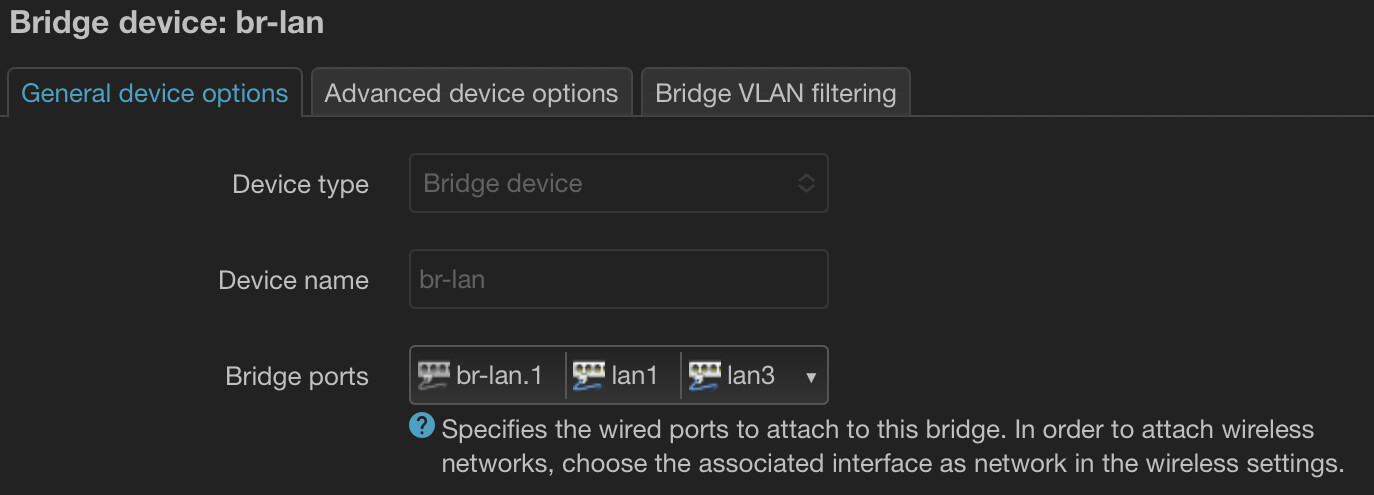1374x495 pixels.
Task: Expand Bridge ports with the triangle arrow
Action: pyautogui.click(x=811, y=377)
